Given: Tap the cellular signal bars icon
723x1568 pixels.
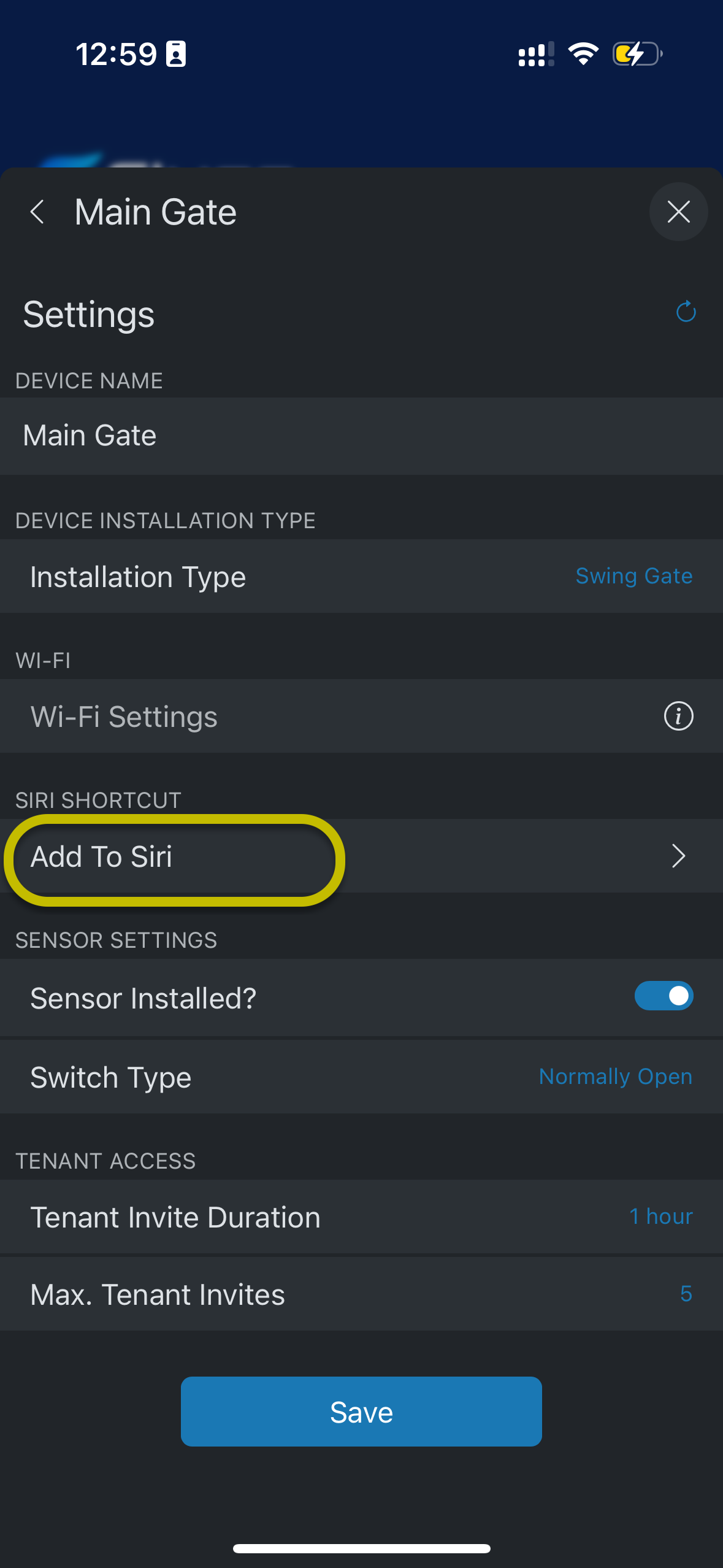Looking at the screenshot, I should (x=536, y=54).
